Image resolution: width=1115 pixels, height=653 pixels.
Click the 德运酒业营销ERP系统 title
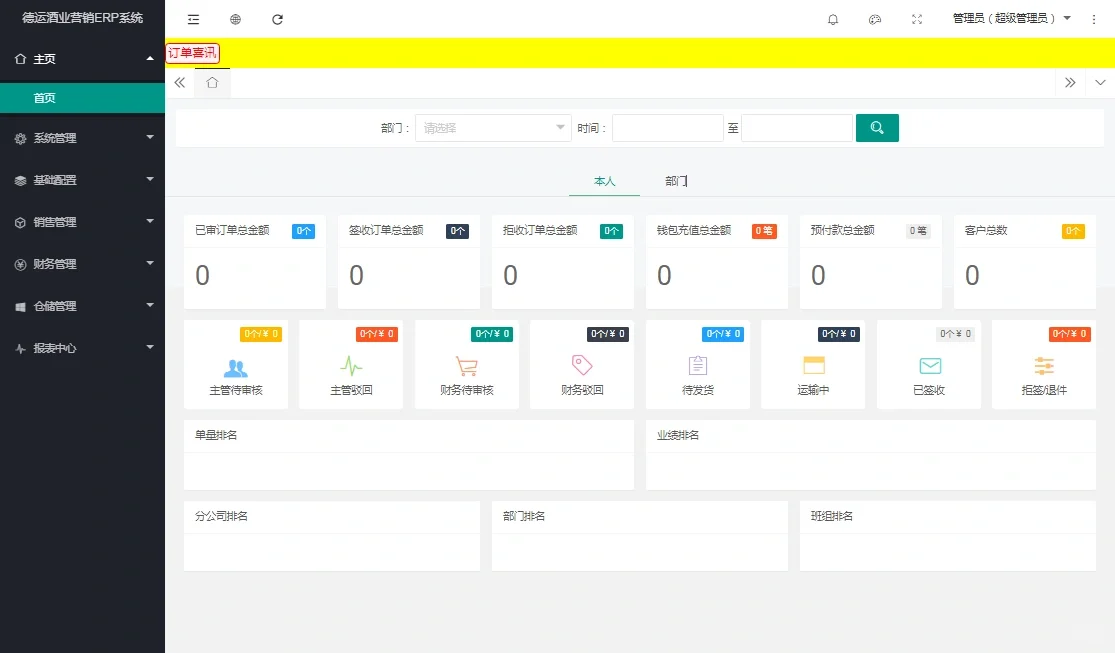coord(82,18)
